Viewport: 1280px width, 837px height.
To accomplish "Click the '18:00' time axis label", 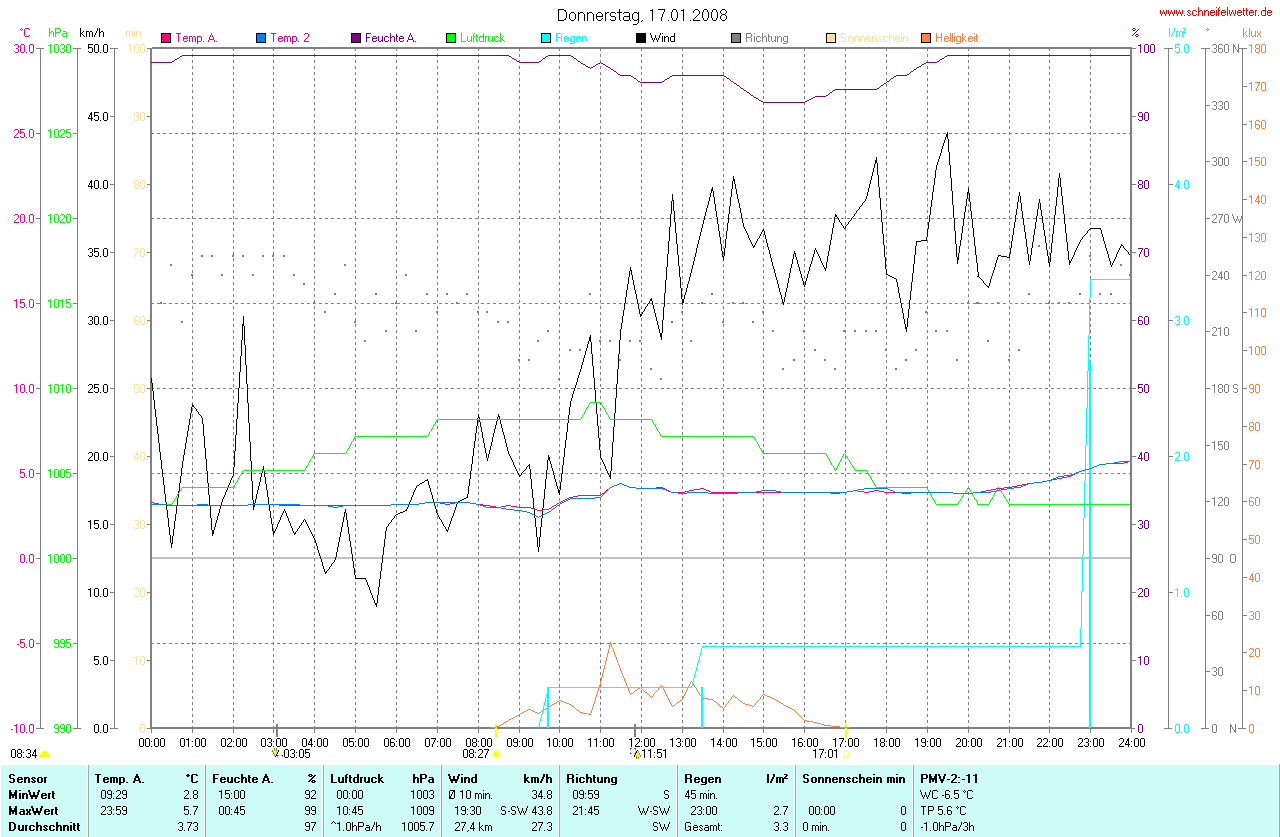I will [x=887, y=743].
